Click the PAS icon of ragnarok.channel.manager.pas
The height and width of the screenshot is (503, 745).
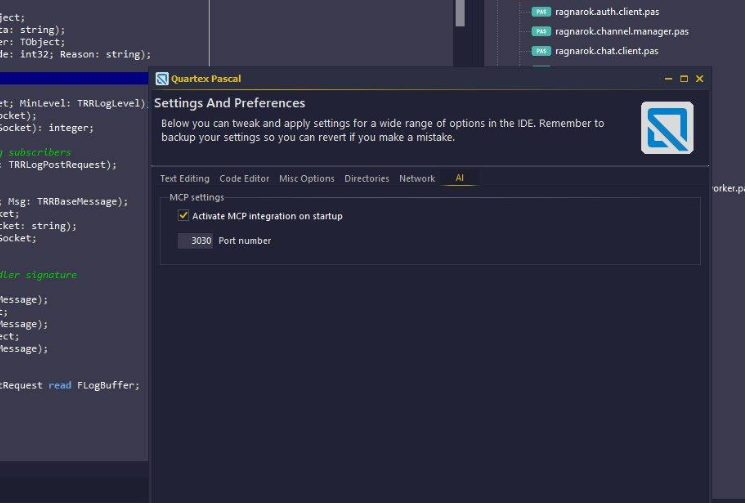tap(541, 31)
